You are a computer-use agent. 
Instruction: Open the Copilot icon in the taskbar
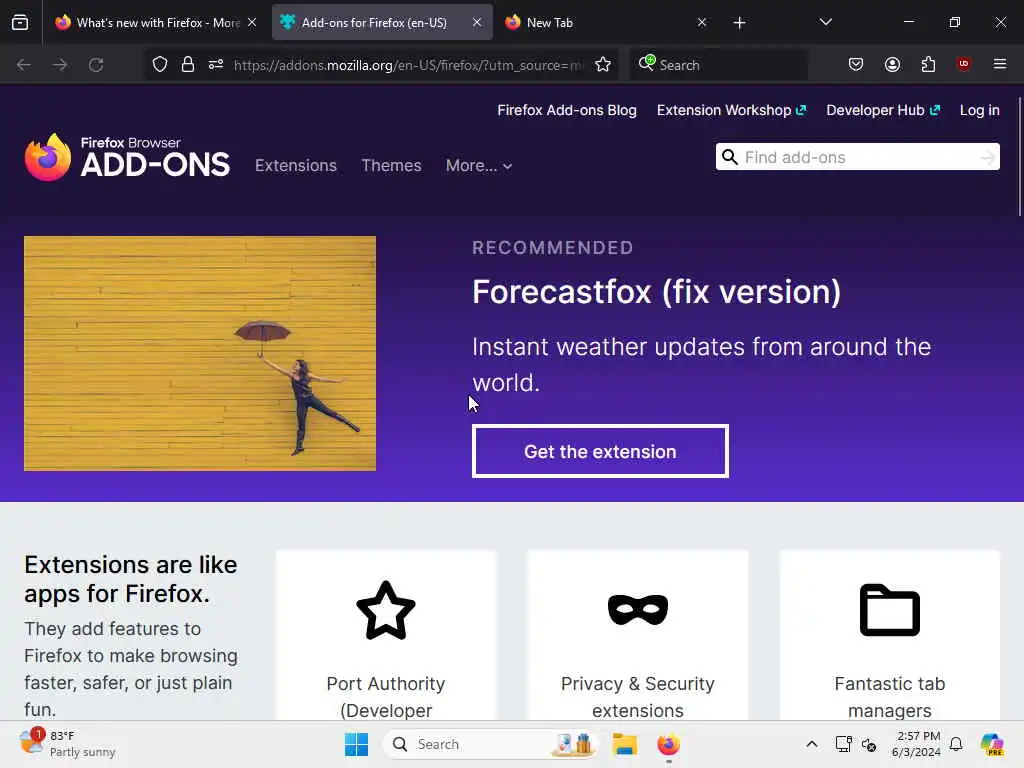pos(992,744)
